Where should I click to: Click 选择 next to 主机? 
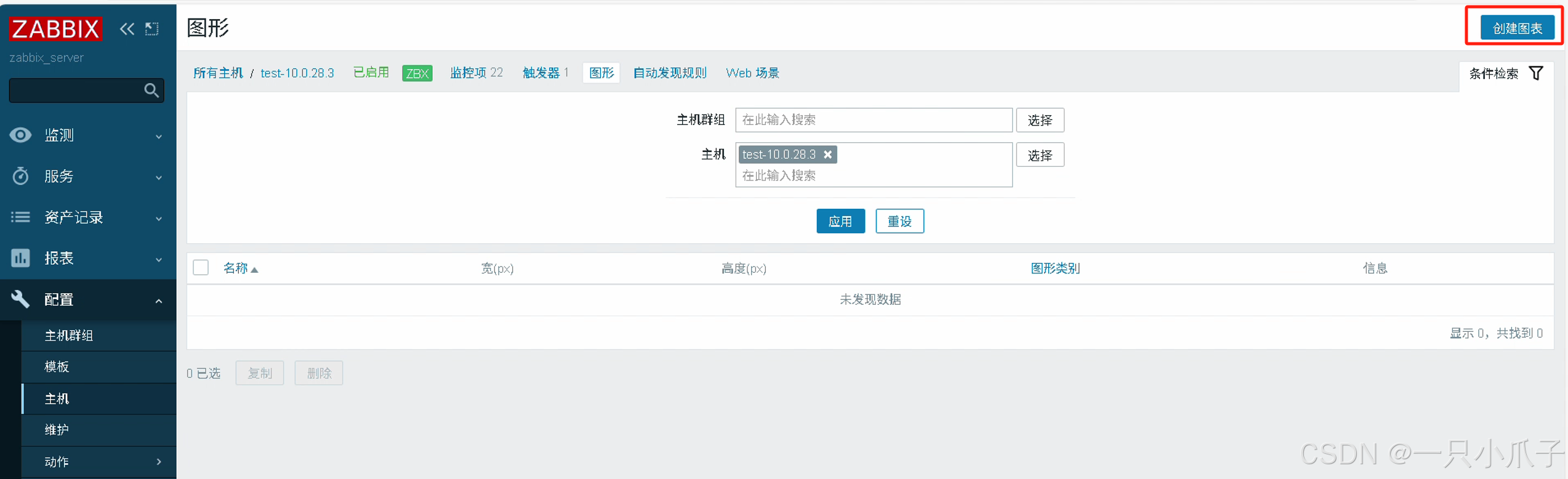point(1040,155)
